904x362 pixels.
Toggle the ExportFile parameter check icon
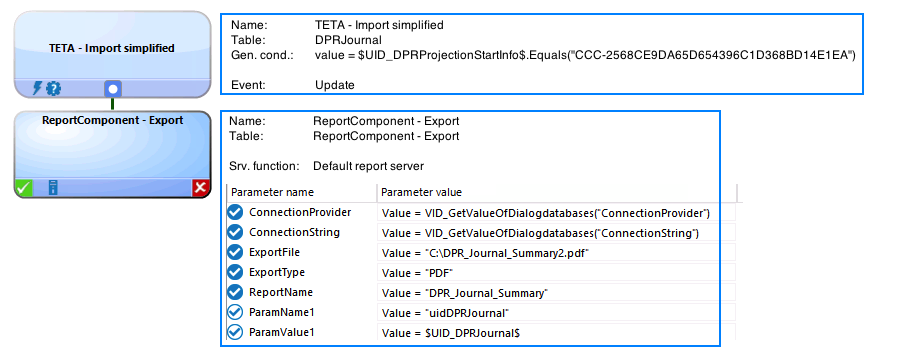(235, 252)
